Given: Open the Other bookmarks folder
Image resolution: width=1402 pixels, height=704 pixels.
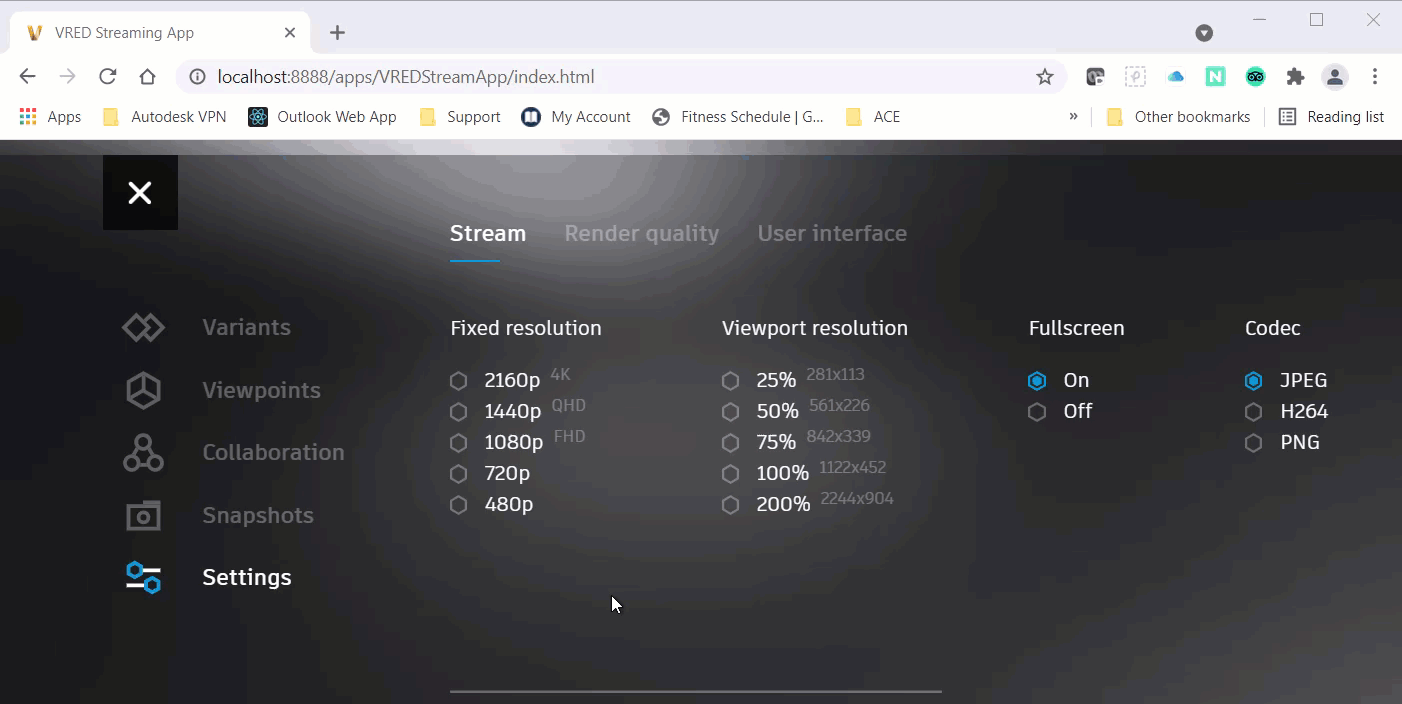Looking at the screenshot, I should coord(1179,117).
